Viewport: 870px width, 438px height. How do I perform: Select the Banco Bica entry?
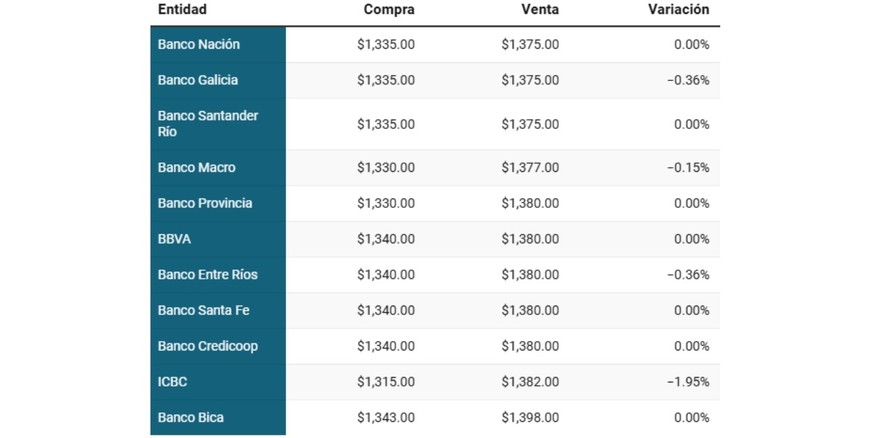(x=191, y=417)
